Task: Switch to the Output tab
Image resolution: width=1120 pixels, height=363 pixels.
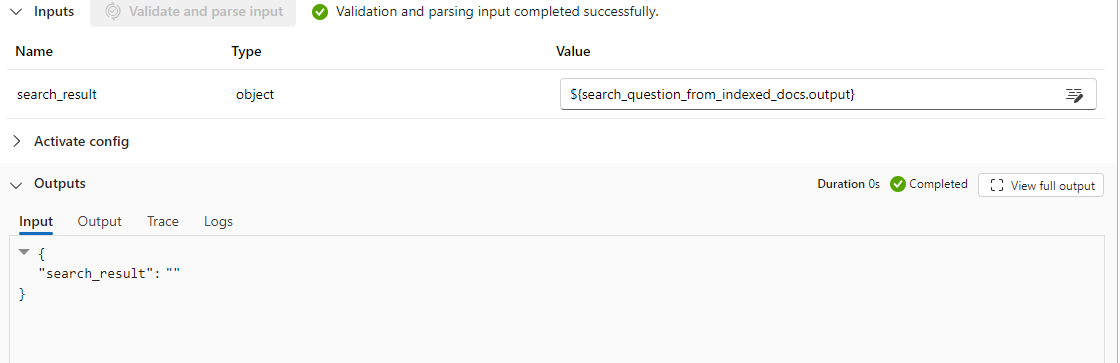Action: click(x=99, y=222)
